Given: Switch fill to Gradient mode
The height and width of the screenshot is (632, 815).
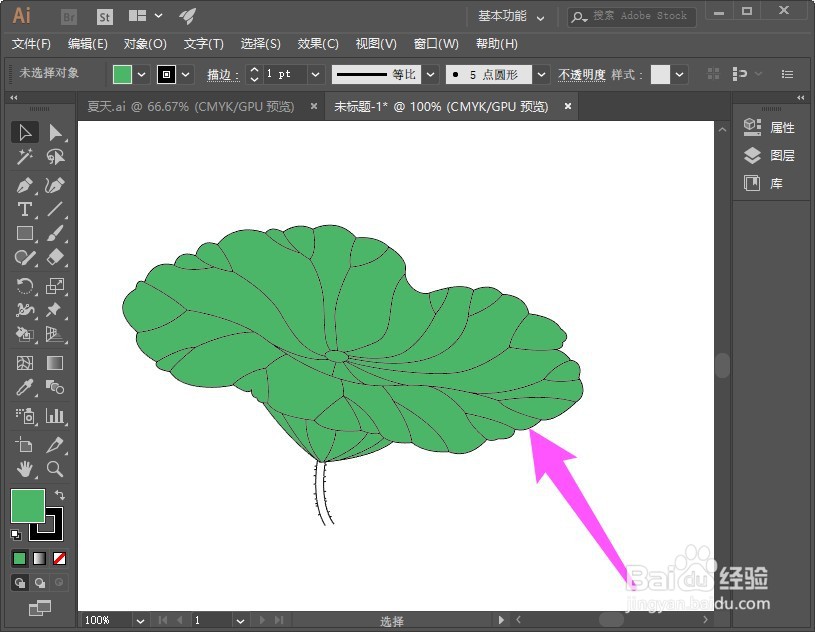Looking at the screenshot, I should pos(40,559).
